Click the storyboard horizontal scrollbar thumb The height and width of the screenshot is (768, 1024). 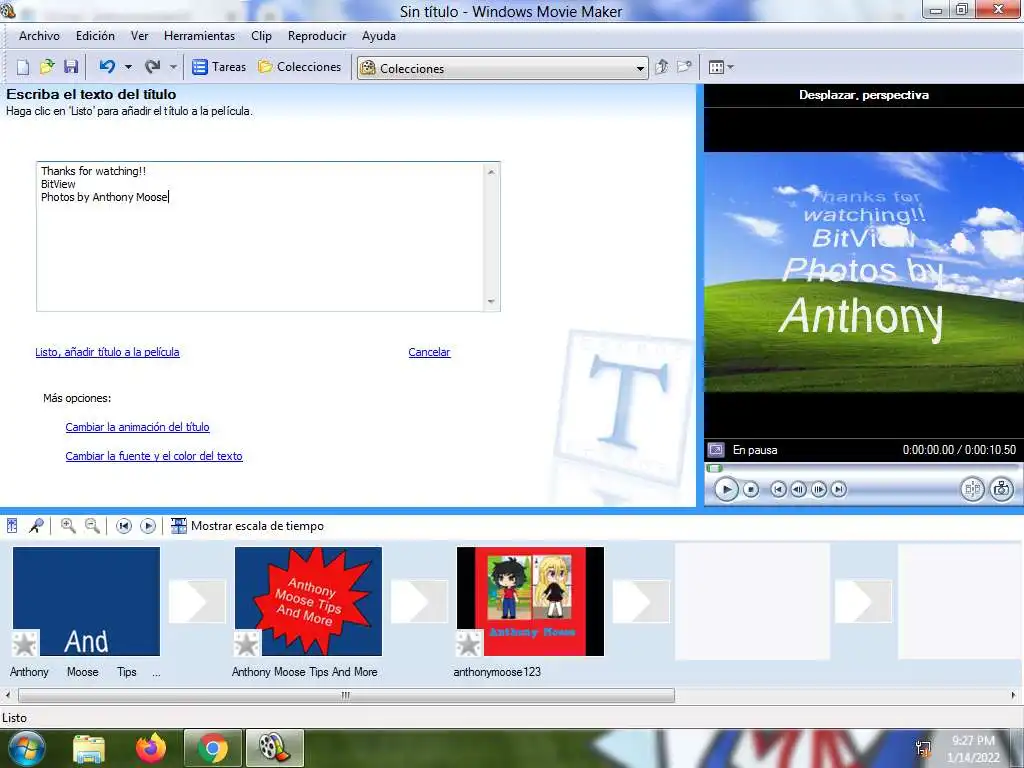tap(346, 696)
